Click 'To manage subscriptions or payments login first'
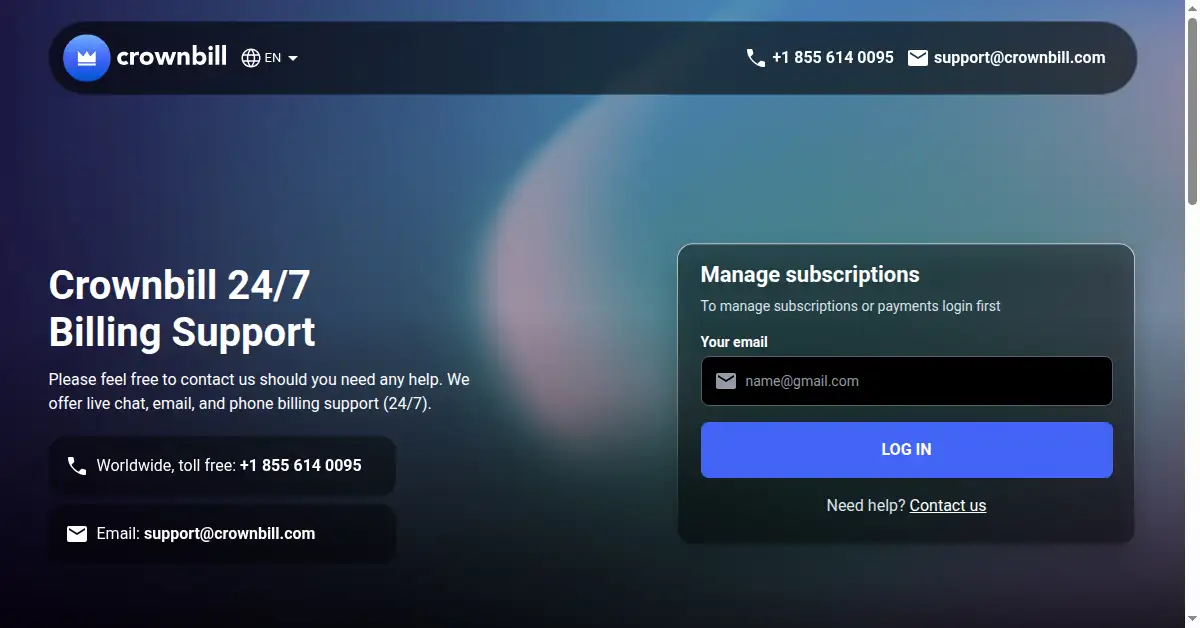This screenshot has width=1200, height=628. 851,306
